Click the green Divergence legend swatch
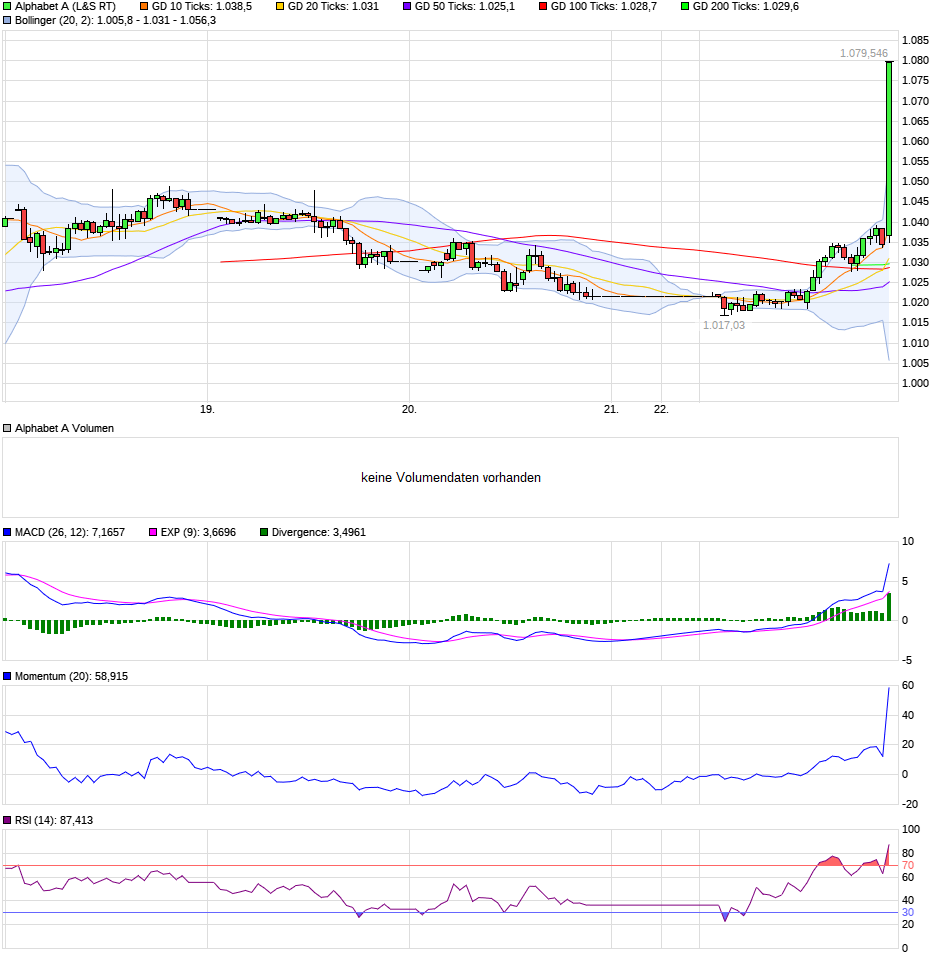 264,533
